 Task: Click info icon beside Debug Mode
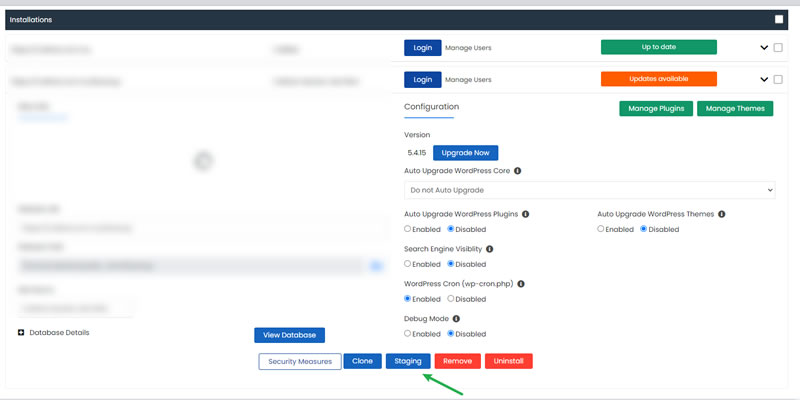tap(456, 318)
